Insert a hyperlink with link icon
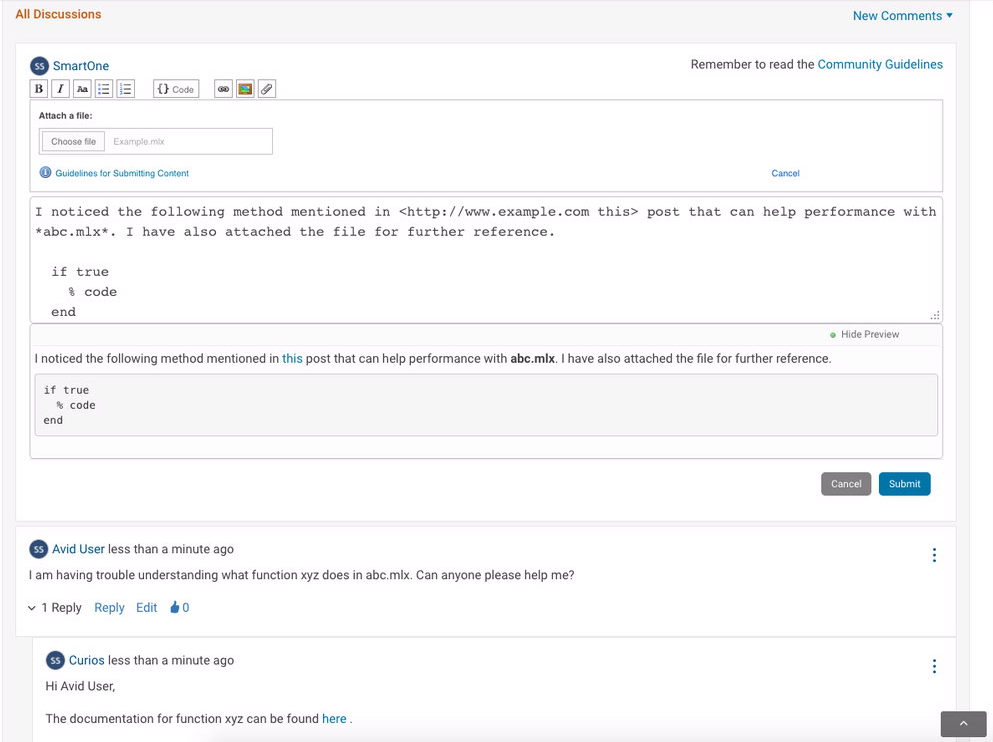 click(223, 89)
